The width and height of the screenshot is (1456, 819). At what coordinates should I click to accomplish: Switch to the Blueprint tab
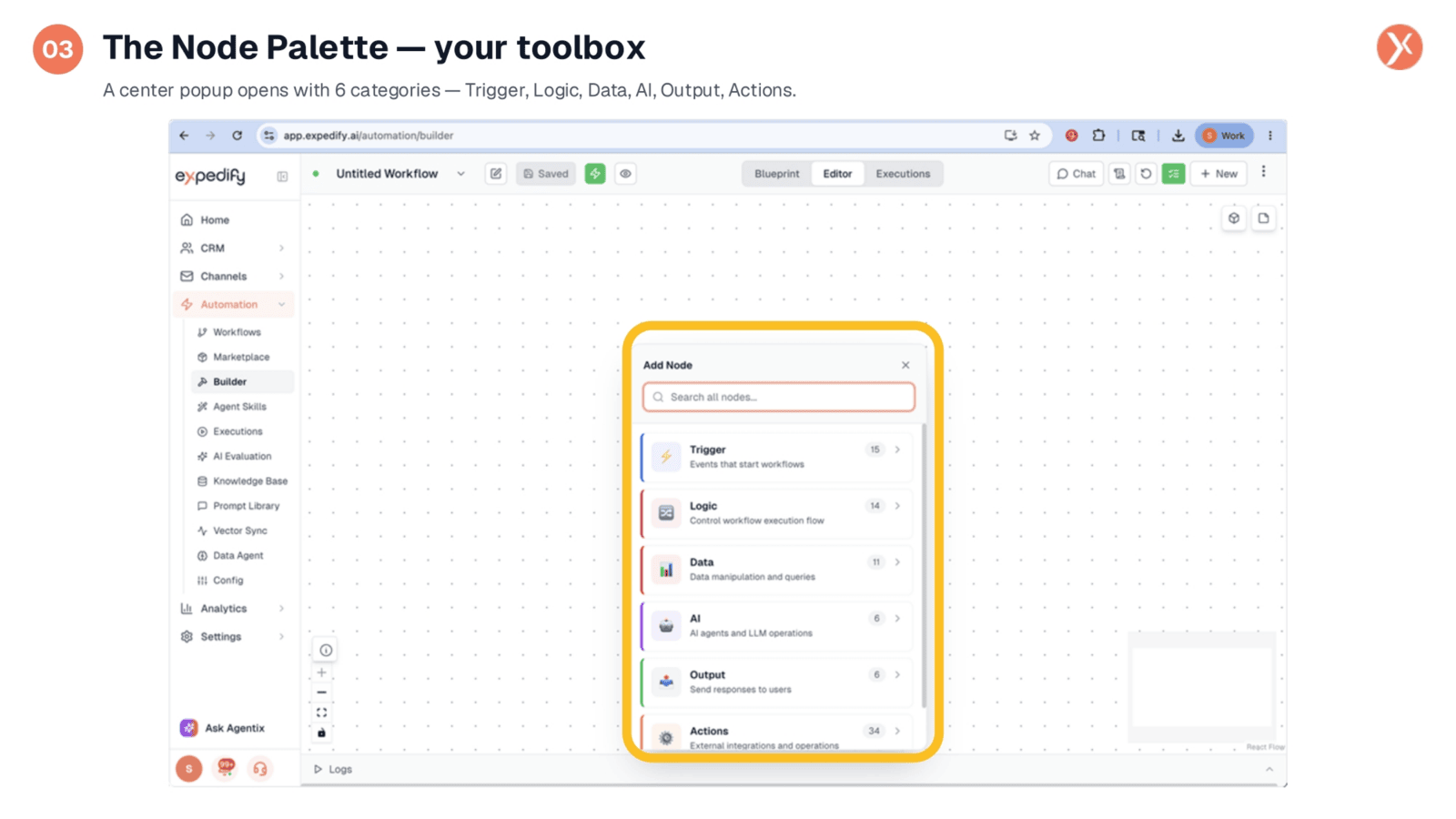pos(776,174)
